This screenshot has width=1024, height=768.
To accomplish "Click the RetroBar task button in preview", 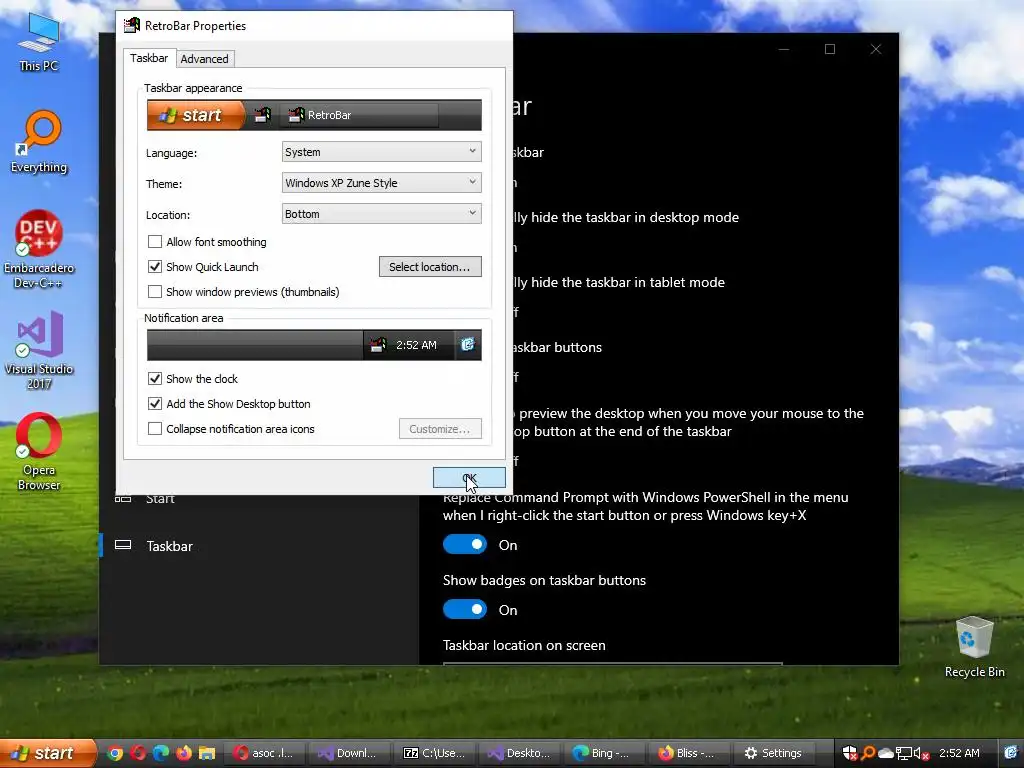I will 360,115.
